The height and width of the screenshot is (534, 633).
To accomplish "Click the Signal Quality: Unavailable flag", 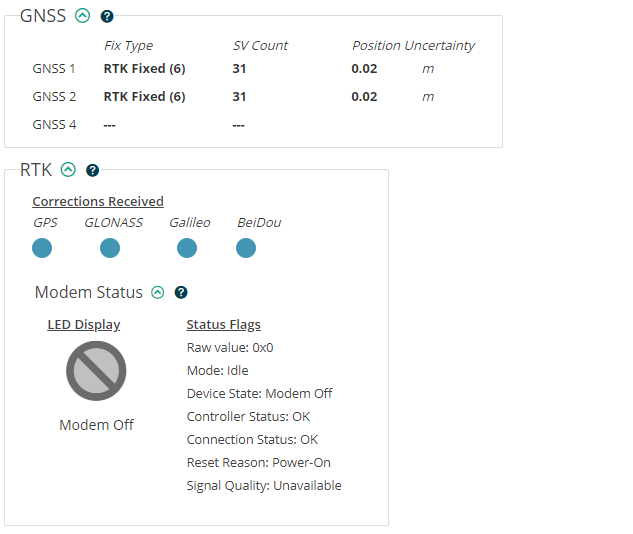I will point(264,486).
